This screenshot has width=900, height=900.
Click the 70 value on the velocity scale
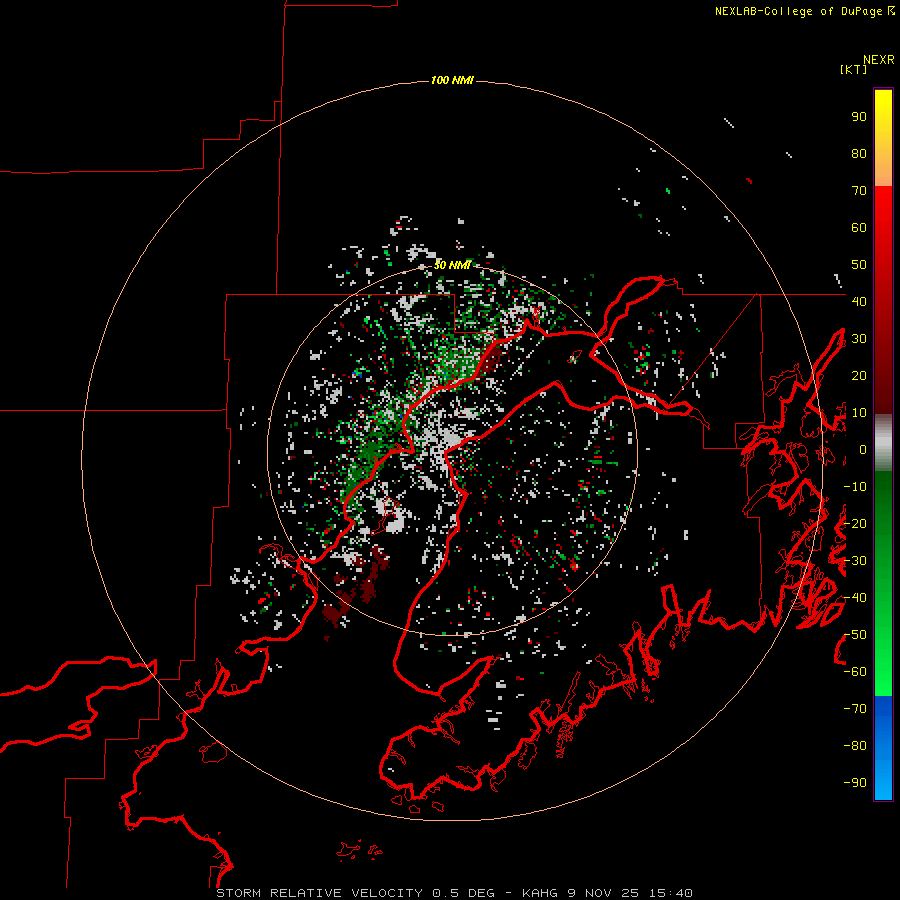tap(859, 191)
